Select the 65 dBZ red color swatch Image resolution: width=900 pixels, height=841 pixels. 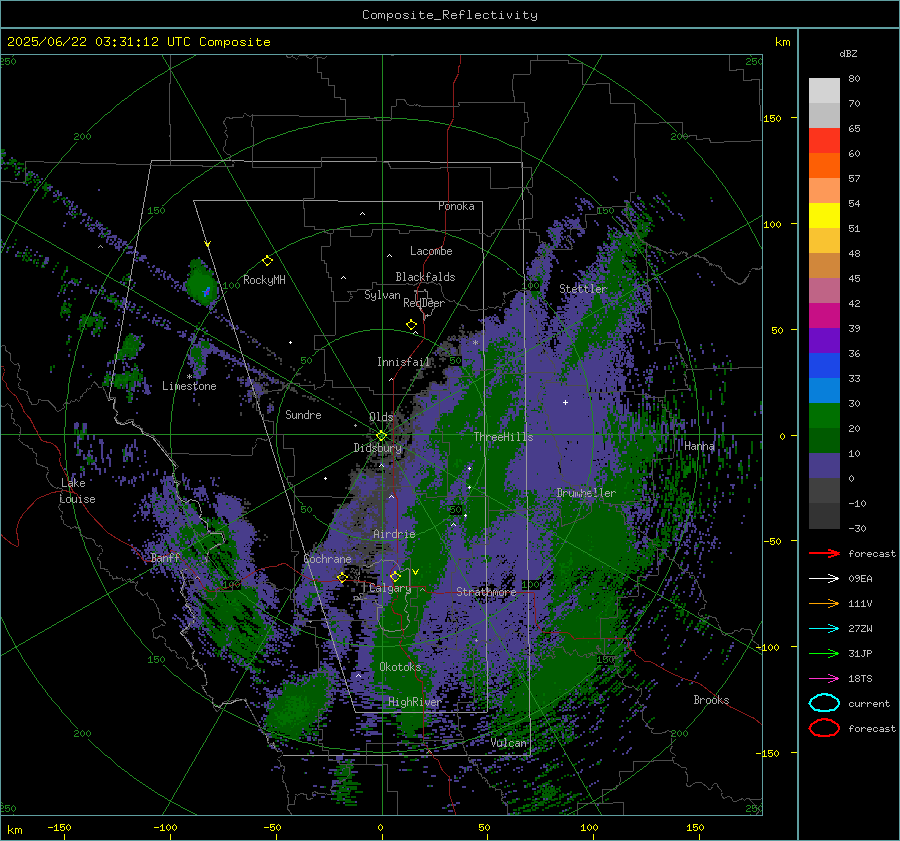pos(824,141)
